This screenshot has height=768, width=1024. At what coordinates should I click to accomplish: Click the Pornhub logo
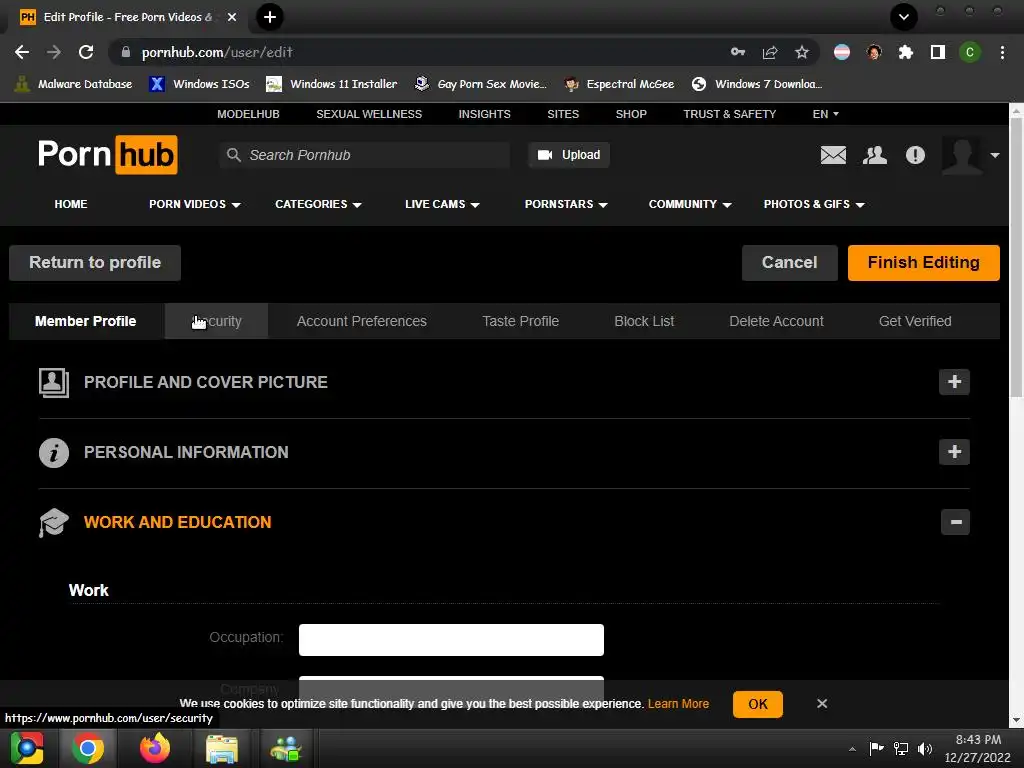click(108, 155)
